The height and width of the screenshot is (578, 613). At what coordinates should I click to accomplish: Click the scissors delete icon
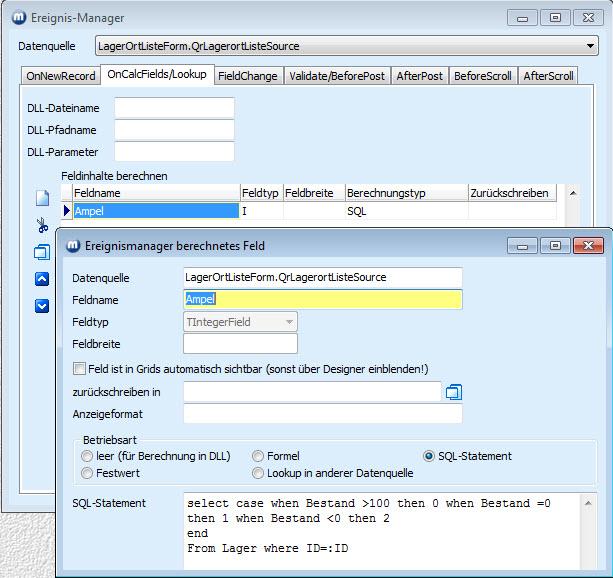[x=42, y=226]
